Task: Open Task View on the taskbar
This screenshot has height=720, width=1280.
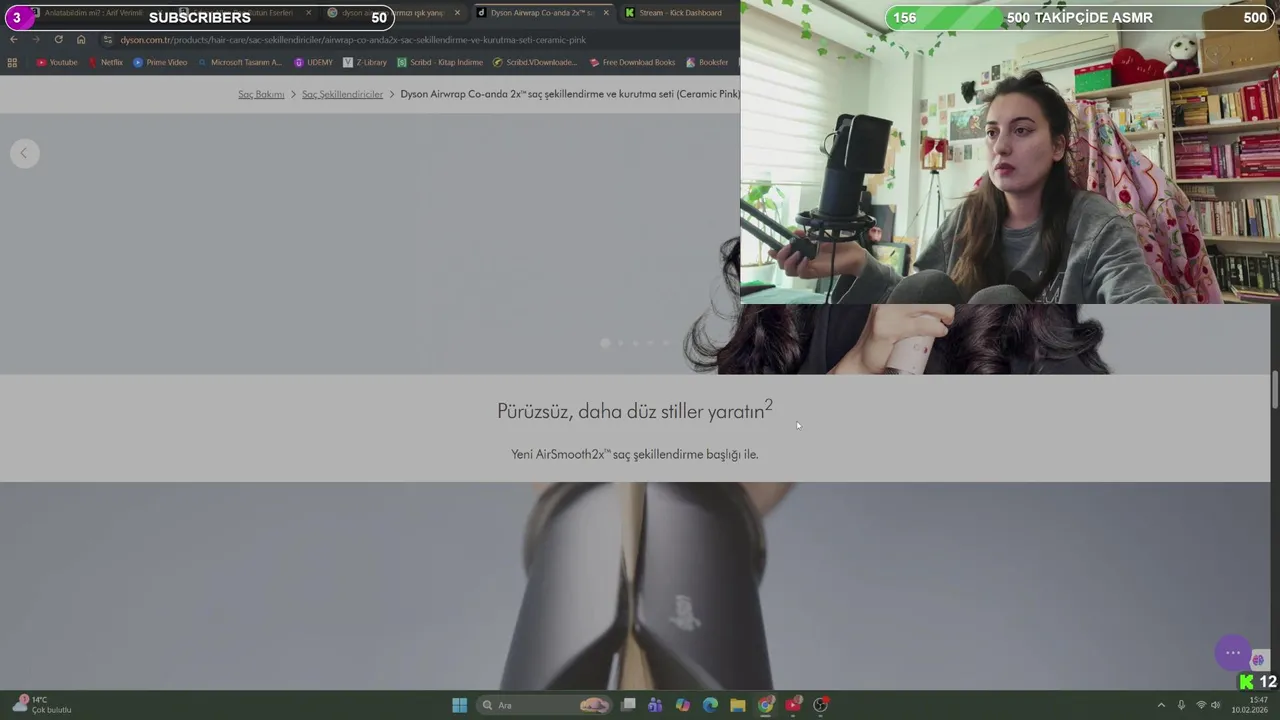Action: pos(628,705)
